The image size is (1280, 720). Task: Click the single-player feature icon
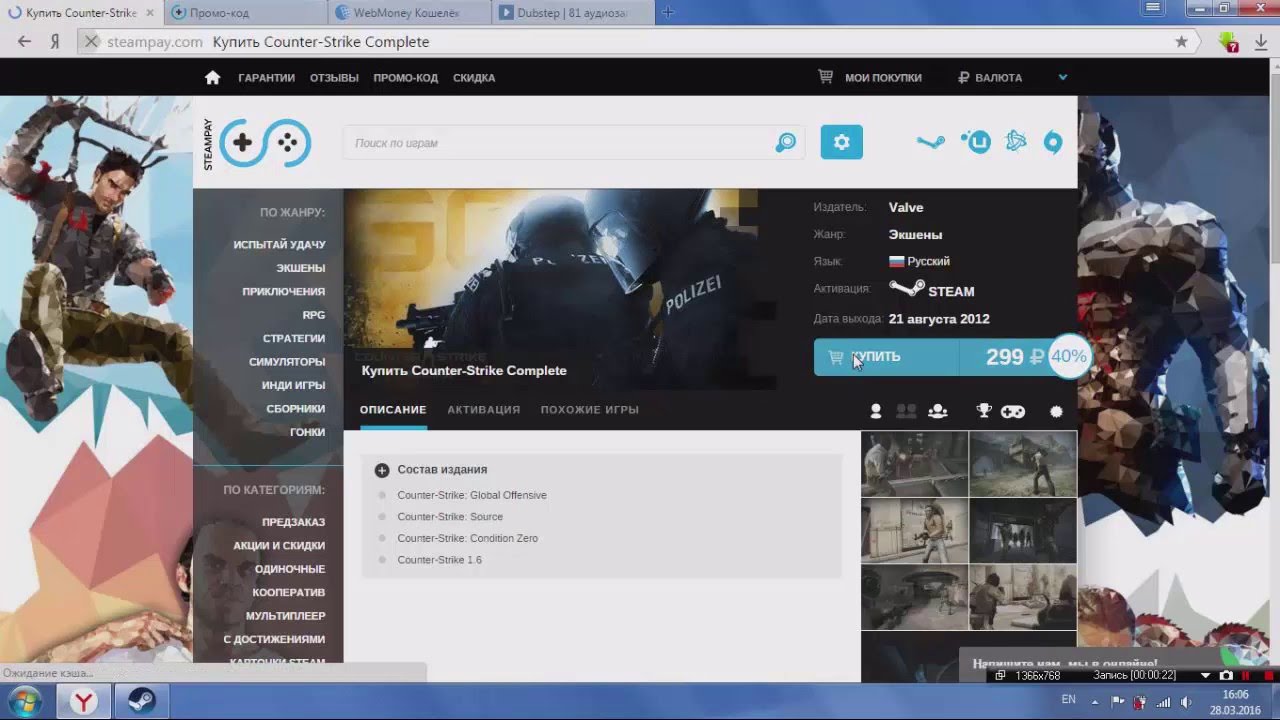click(876, 411)
